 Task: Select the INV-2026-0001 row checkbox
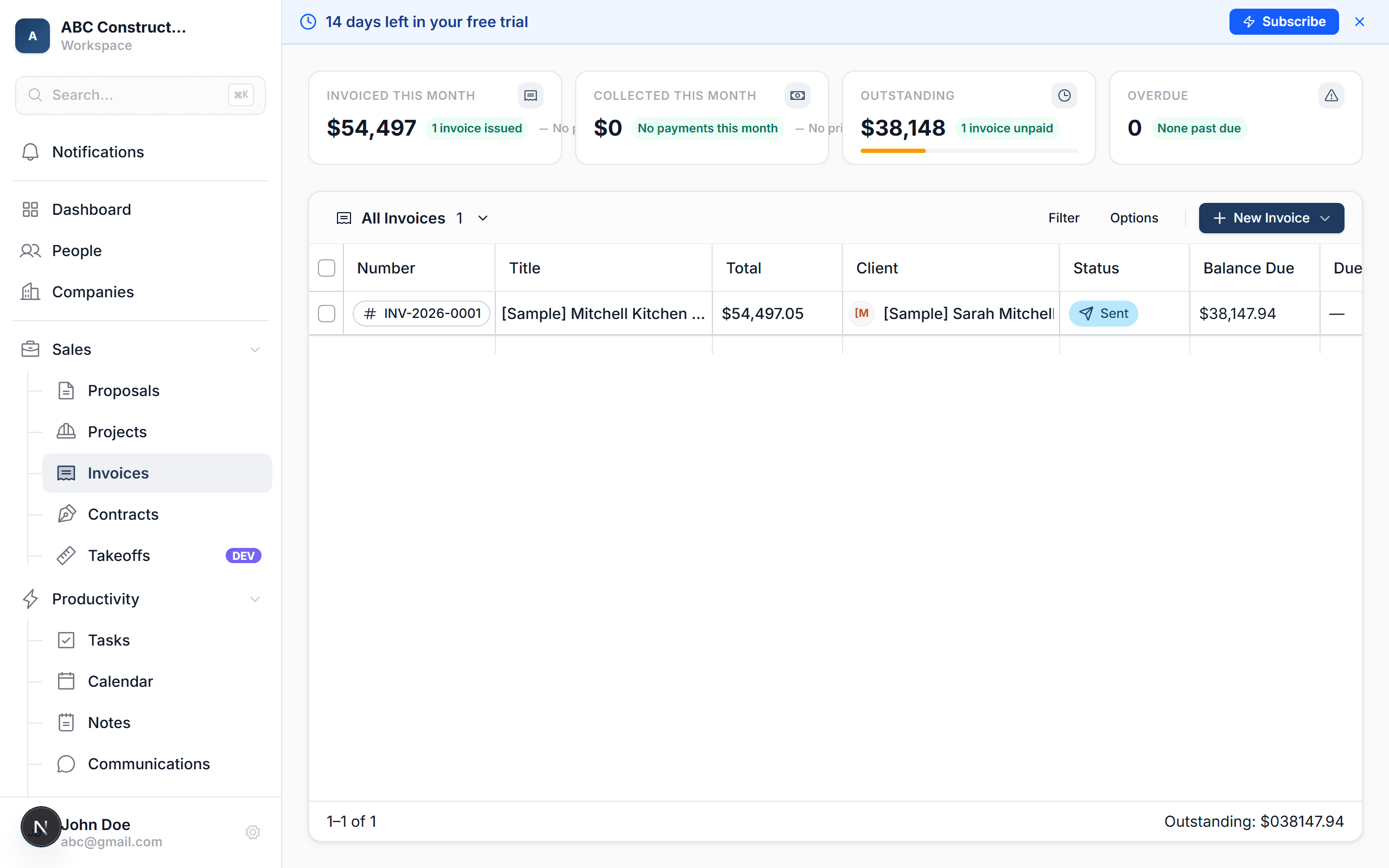[x=327, y=314]
